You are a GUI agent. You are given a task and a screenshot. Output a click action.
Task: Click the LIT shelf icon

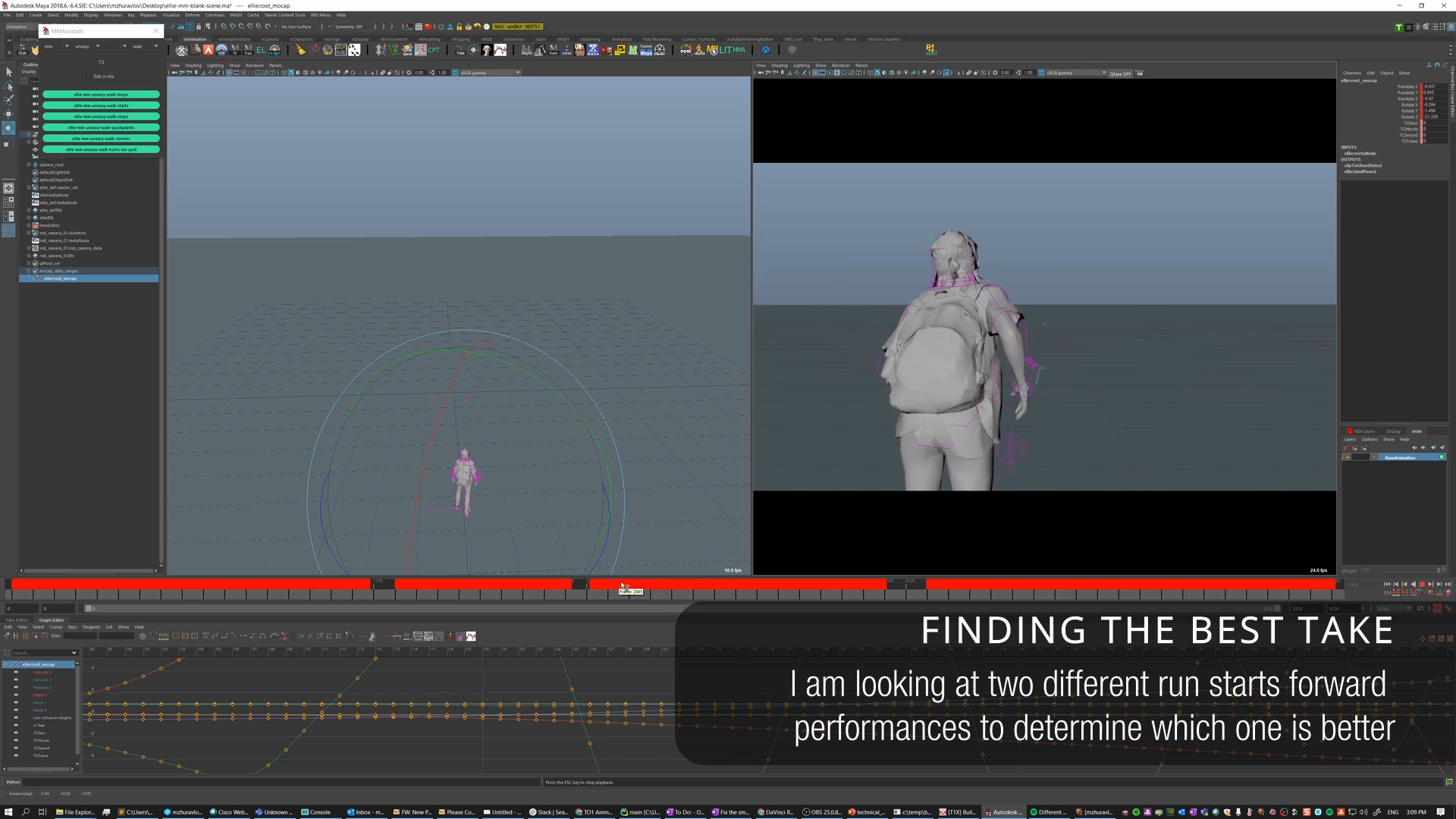tap(726, 50)
